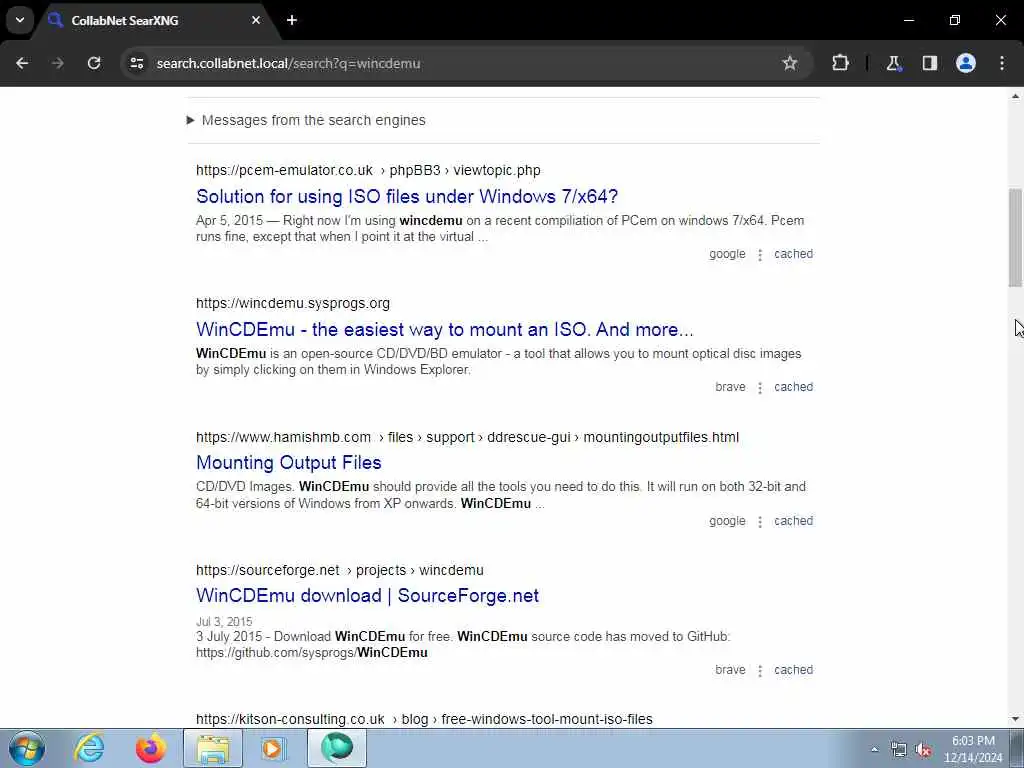Launch Internet Explorer from taskbar
This screenshot has height=768, width=1024.
pyautogui.click(x=89, y=748)
